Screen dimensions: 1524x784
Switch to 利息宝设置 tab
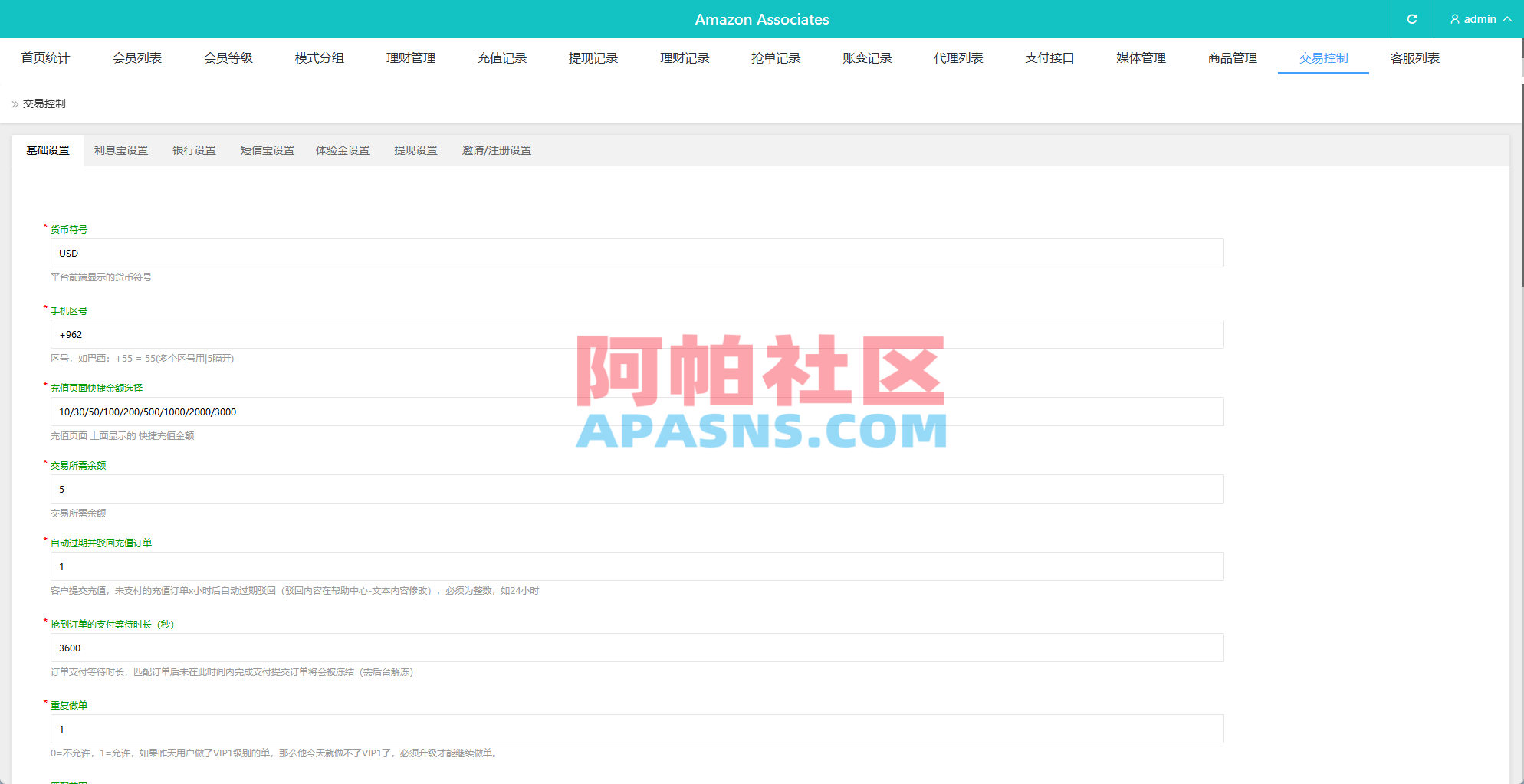[121, 150]
